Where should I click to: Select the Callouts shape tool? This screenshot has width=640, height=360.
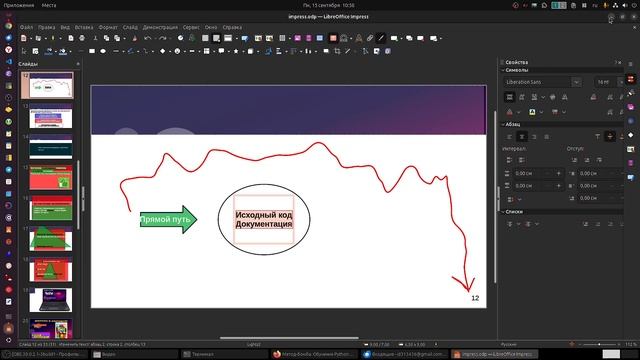point(221,51)
